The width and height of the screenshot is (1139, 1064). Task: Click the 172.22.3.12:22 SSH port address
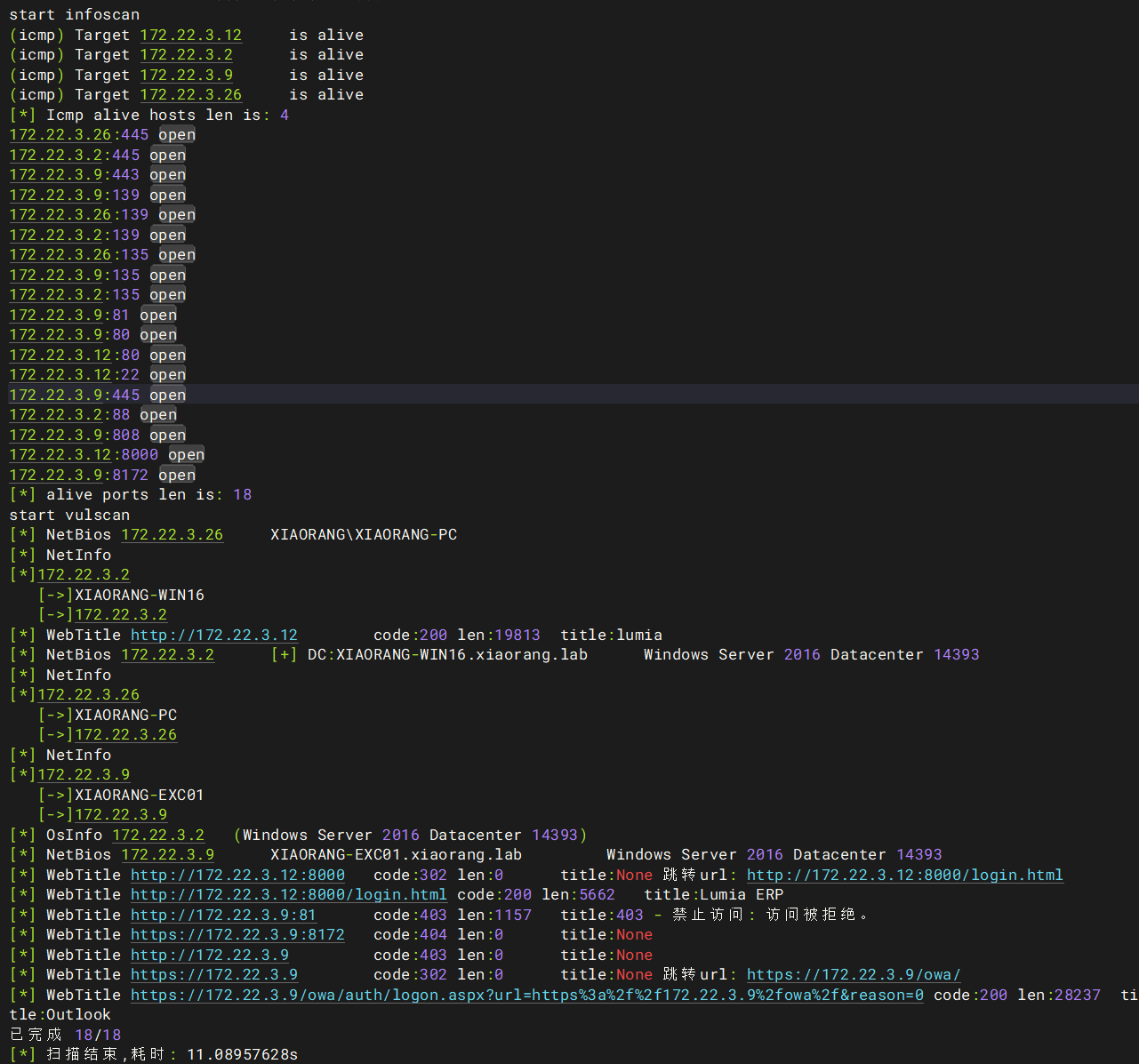[x=60, y=374]
